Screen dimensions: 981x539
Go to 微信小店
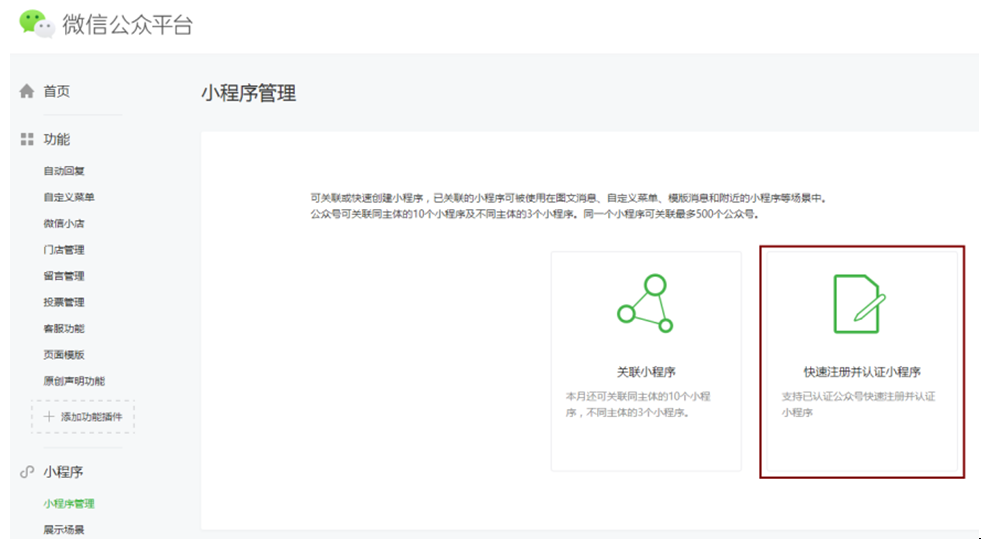[x=64, y=223]
